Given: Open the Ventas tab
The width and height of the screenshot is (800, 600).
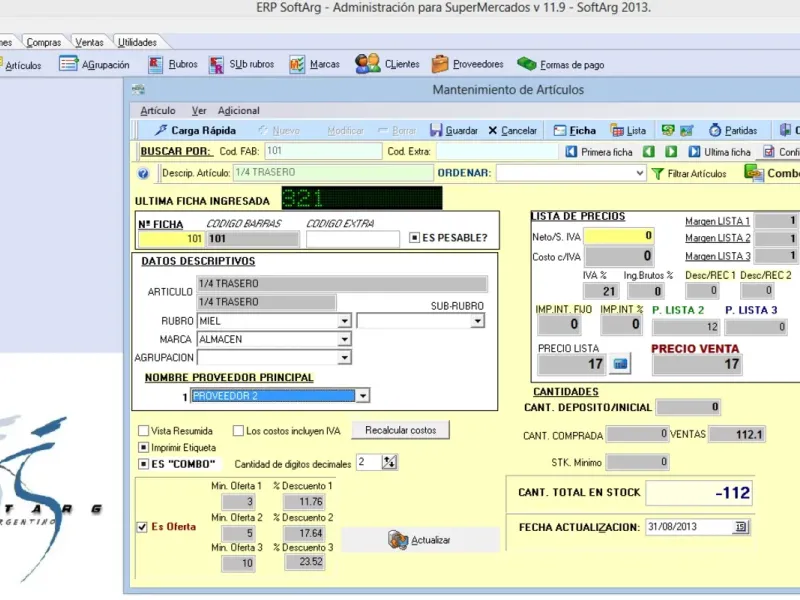Looking at the screenshot, I should 89,42.
